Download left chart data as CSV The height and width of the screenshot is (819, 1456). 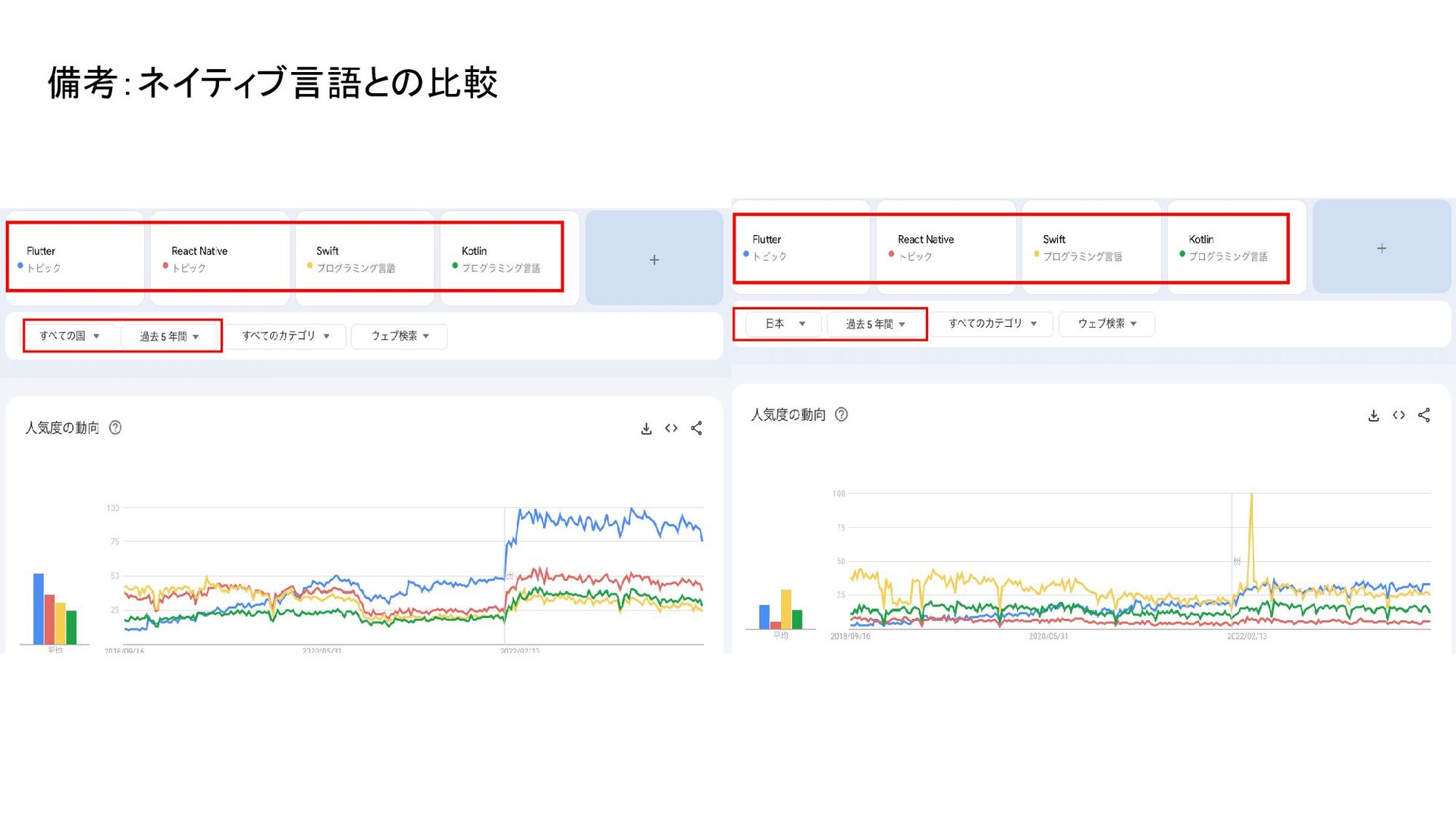(x=646, y=428)
